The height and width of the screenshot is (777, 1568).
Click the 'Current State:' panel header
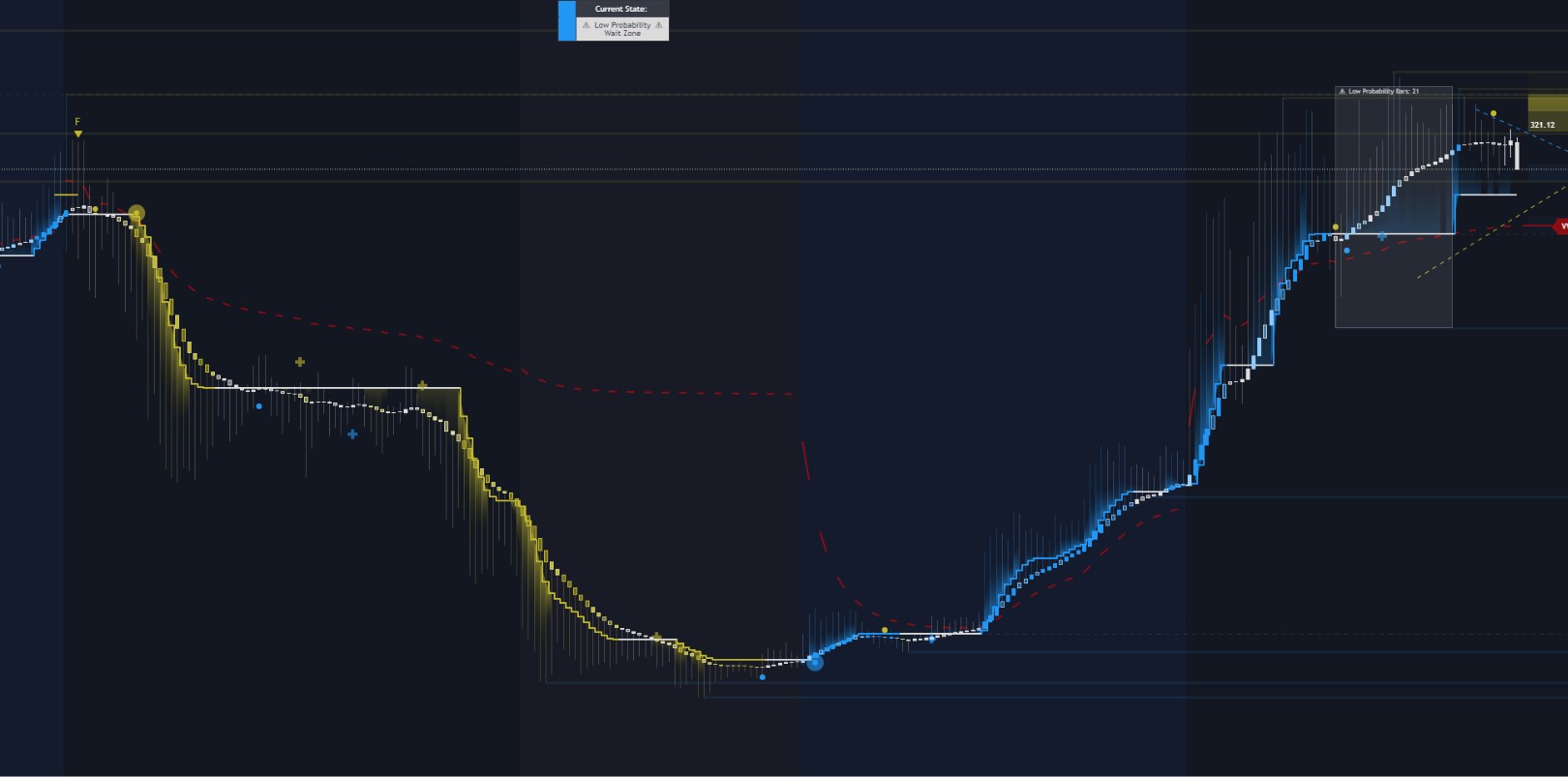(621, 9)
